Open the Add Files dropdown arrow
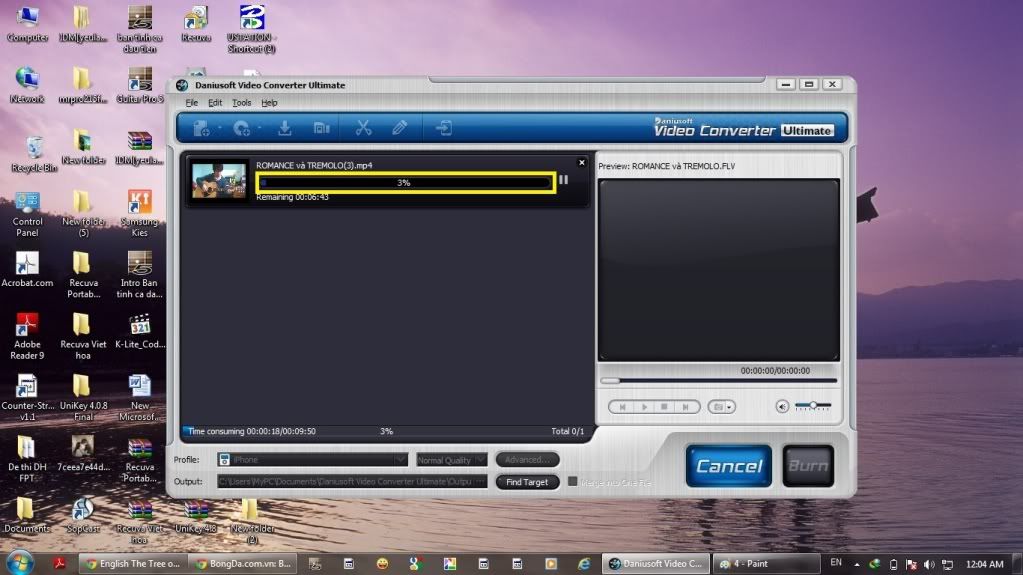This screenshot has height=575, width=1023. tap(220, 129)
